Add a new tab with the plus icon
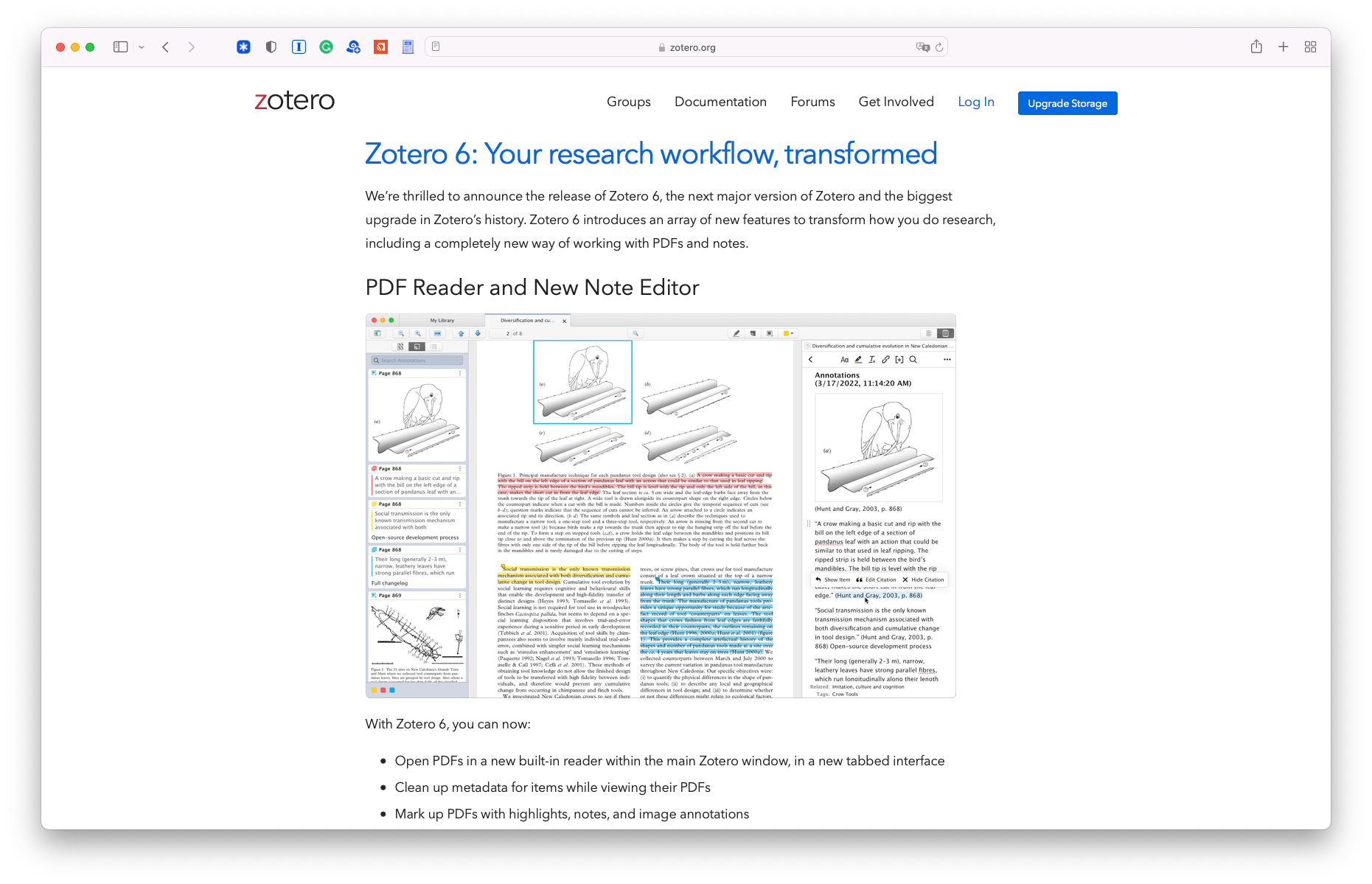The height and width of the screenshot is (884, 1372). point(1284,47)
